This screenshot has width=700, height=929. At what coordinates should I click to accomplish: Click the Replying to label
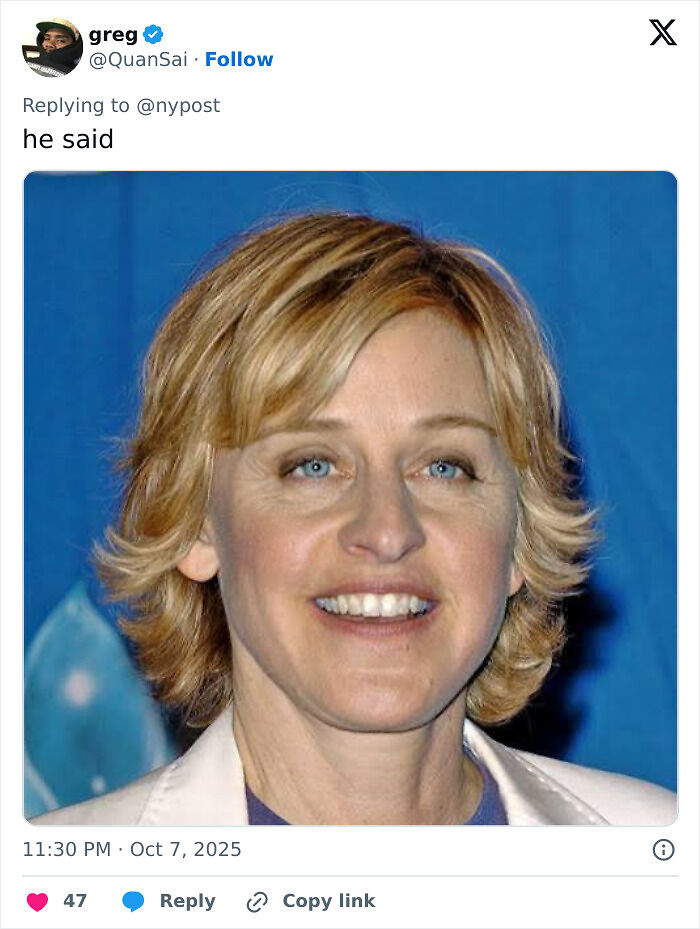76,105
